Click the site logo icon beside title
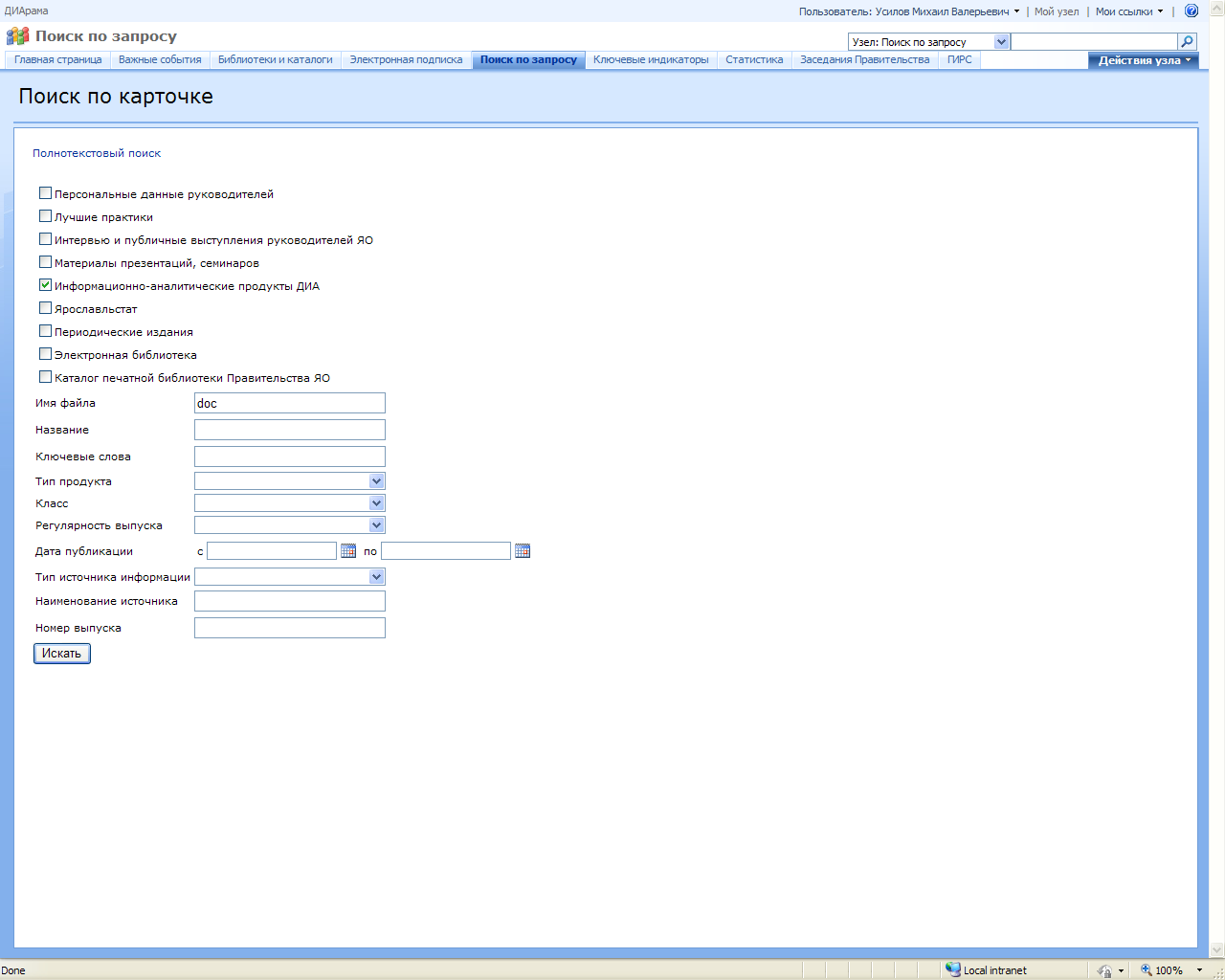This screenshot has height=980, width=1225. click(x=18, y=36)
